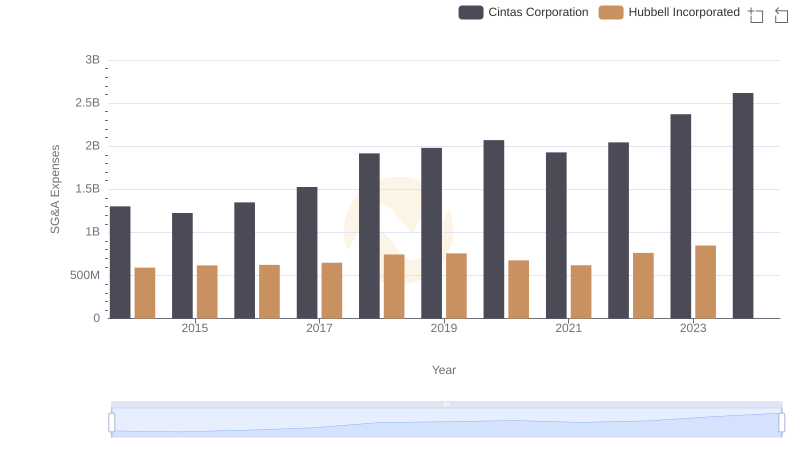This screenshot has height=461, width=800.
Task: Click the 2.5B y-axis label
Action: [88, 103]
